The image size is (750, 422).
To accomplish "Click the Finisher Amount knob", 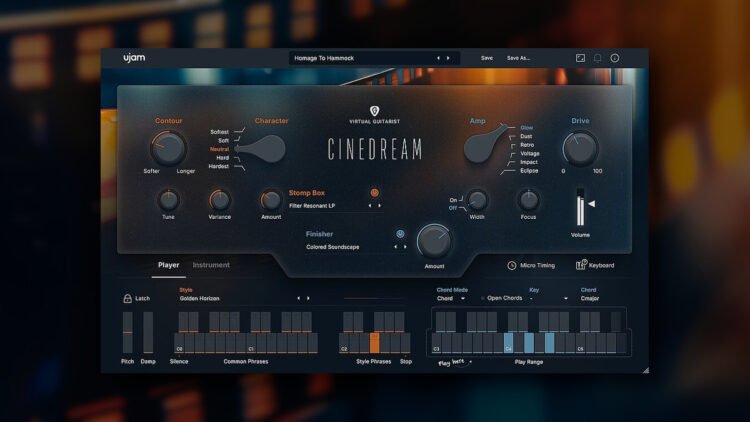I will [x=434, y=242].
